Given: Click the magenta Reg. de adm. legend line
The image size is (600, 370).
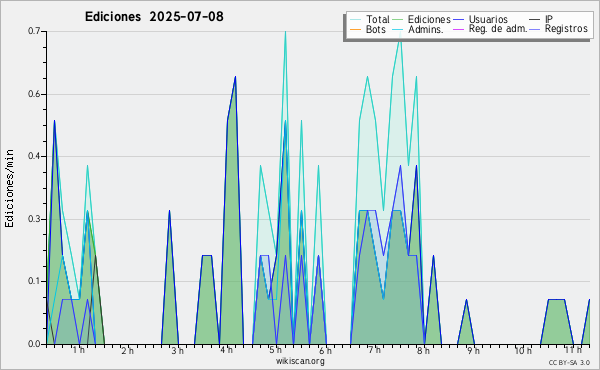Looking at the screenshot, I should coord(458,29).
